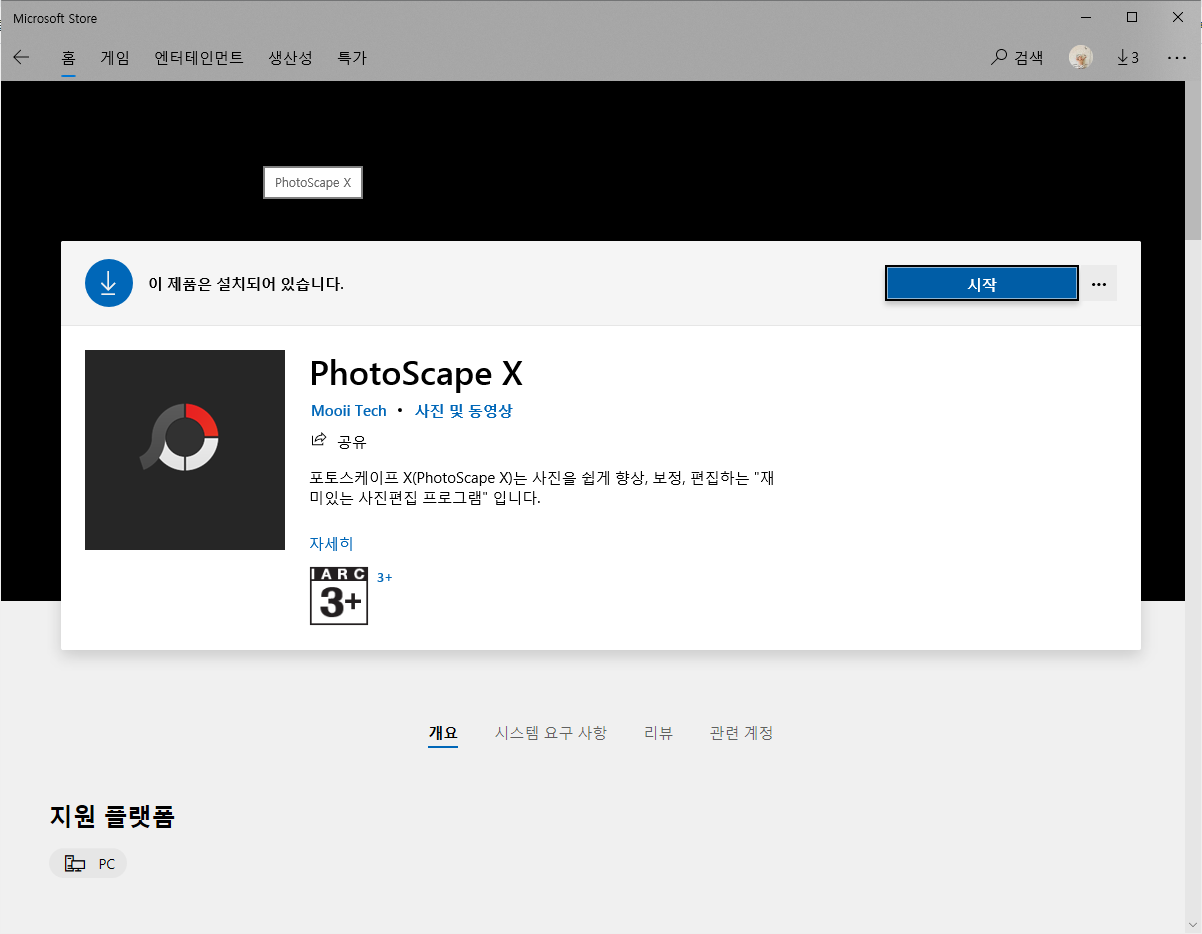
Task: Select the 관련 계정 tab
Action: [x=741, y=733]
